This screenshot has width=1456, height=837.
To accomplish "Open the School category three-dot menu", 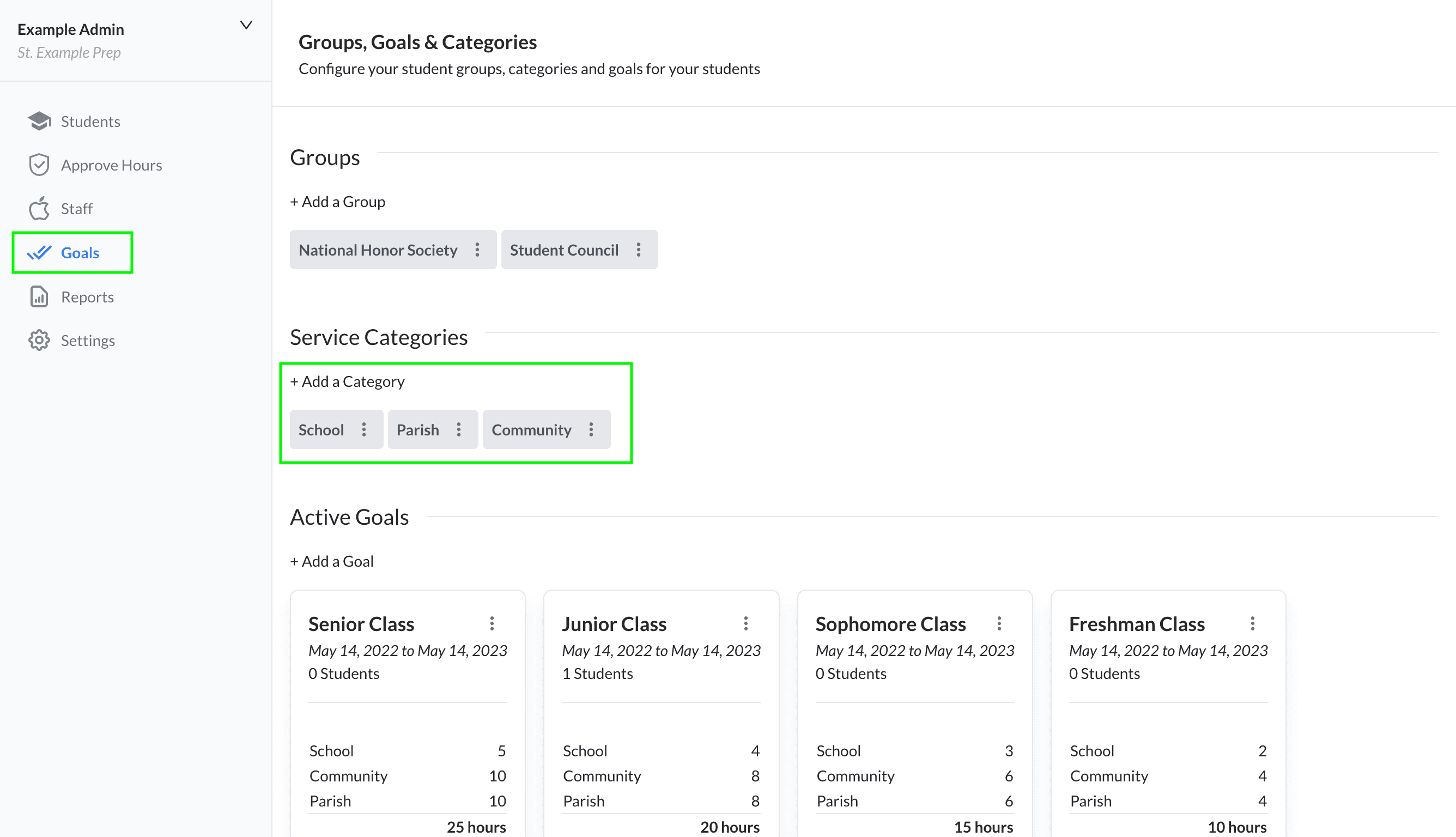I will tap(364, 429).
